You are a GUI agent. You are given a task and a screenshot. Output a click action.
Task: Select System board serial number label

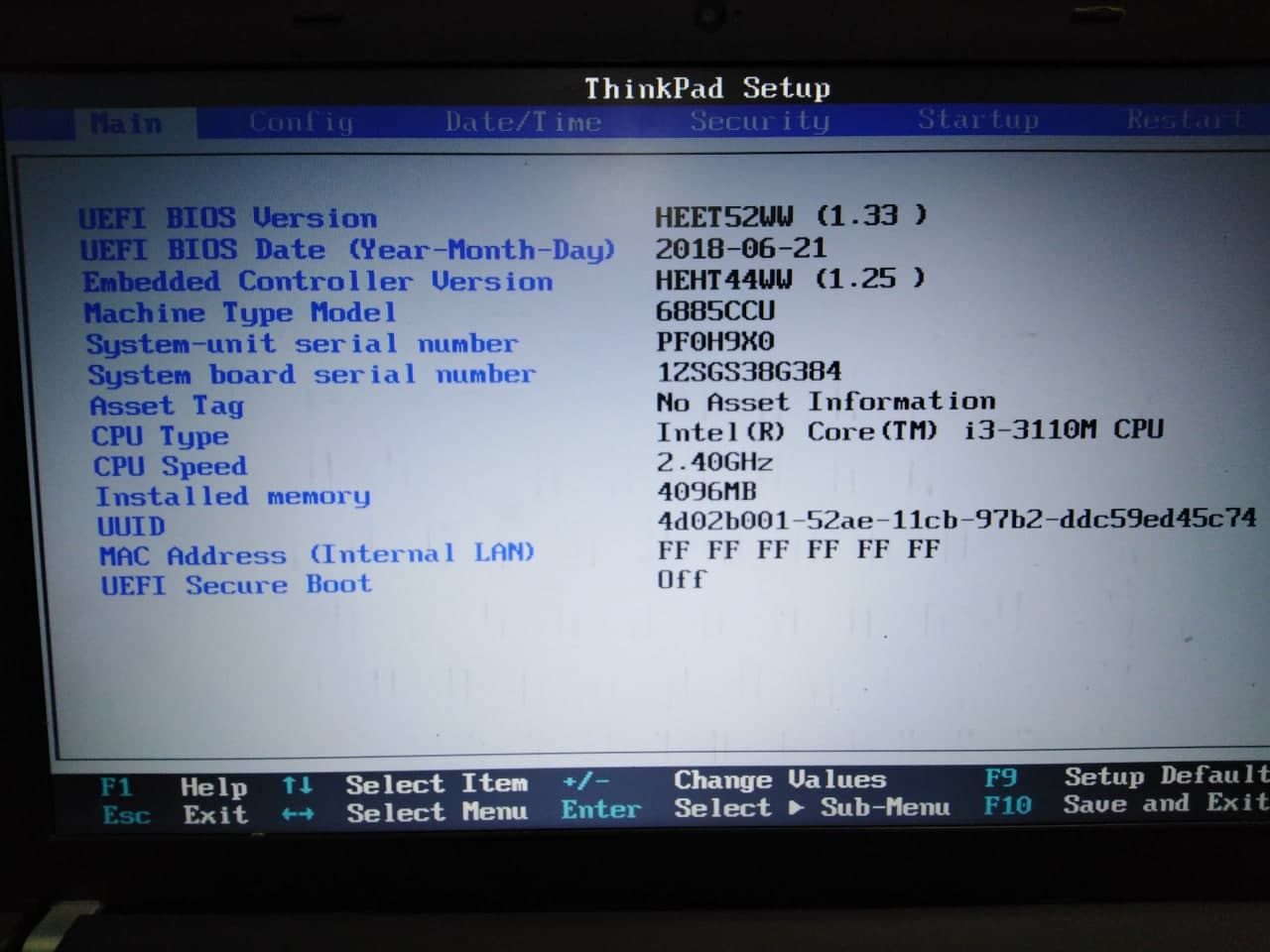tap(312, 375)
